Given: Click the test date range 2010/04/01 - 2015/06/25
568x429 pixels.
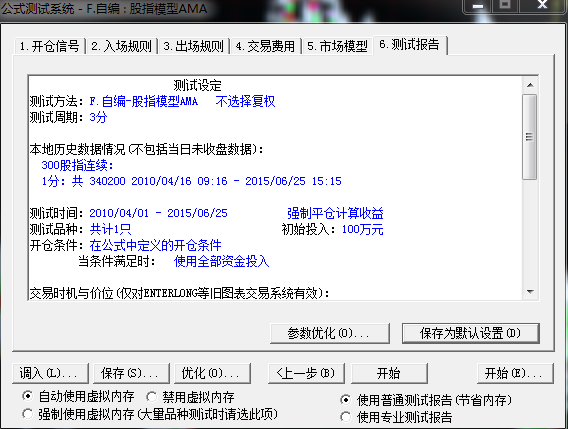Looking at the screenshot, I should coord(159,213).
